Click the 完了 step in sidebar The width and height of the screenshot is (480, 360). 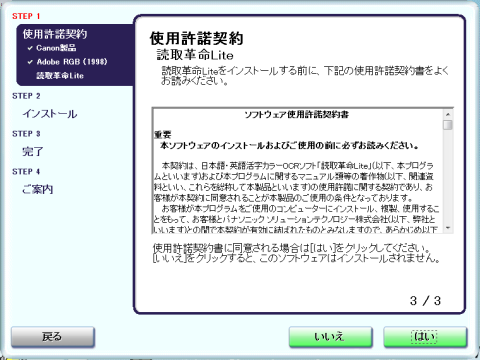point(33,152)
